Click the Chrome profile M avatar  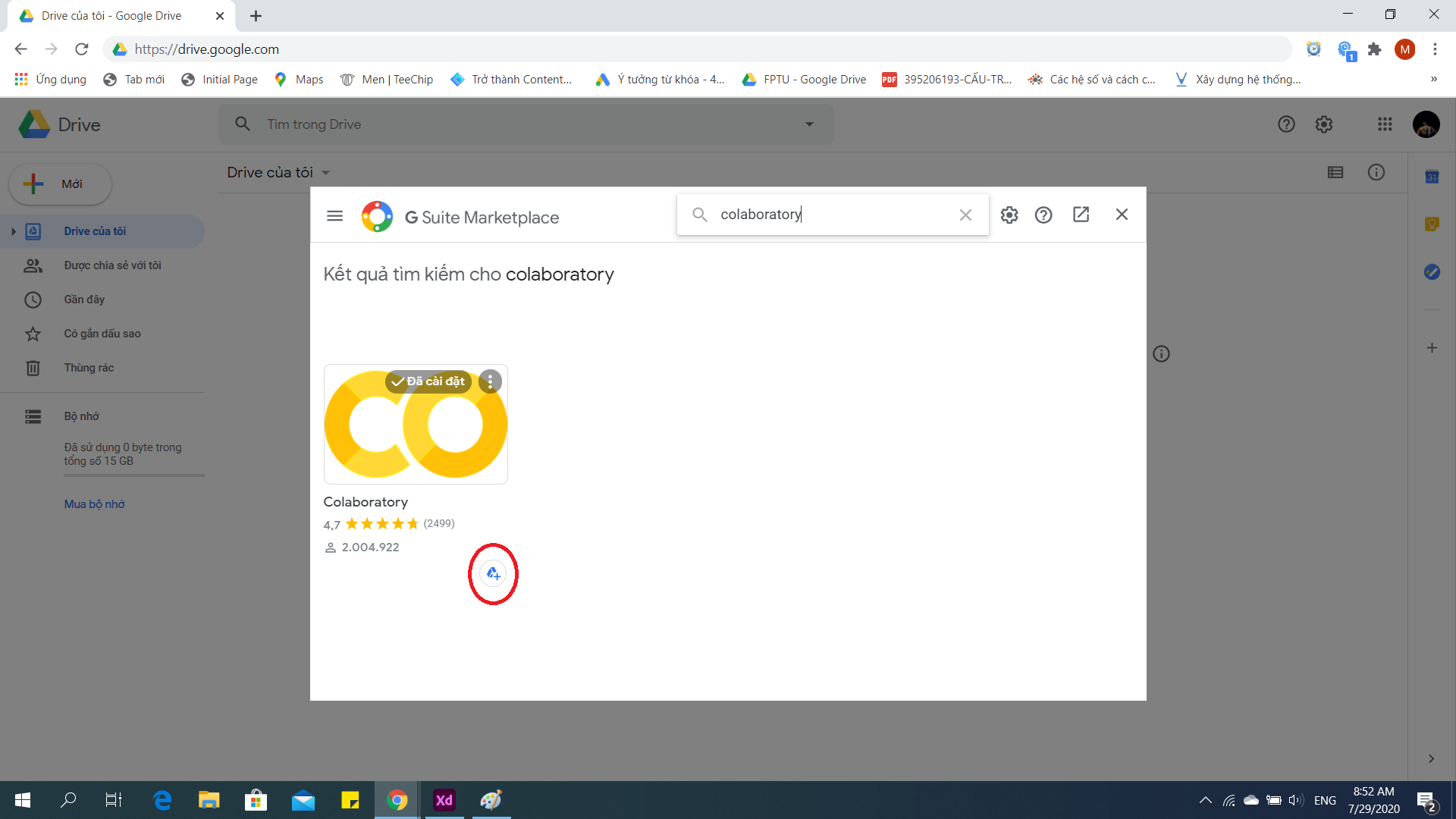pyautogui.click(x=1404, y=49)
